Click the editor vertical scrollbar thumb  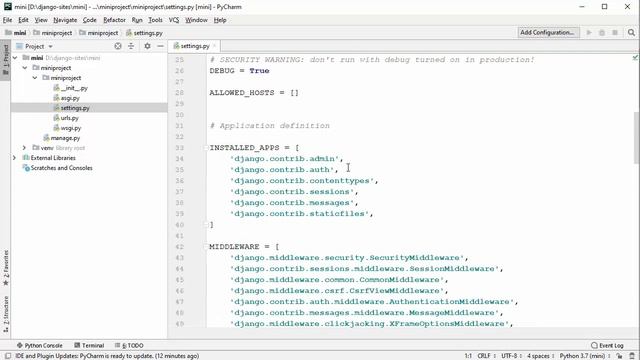tap(637, 138)
